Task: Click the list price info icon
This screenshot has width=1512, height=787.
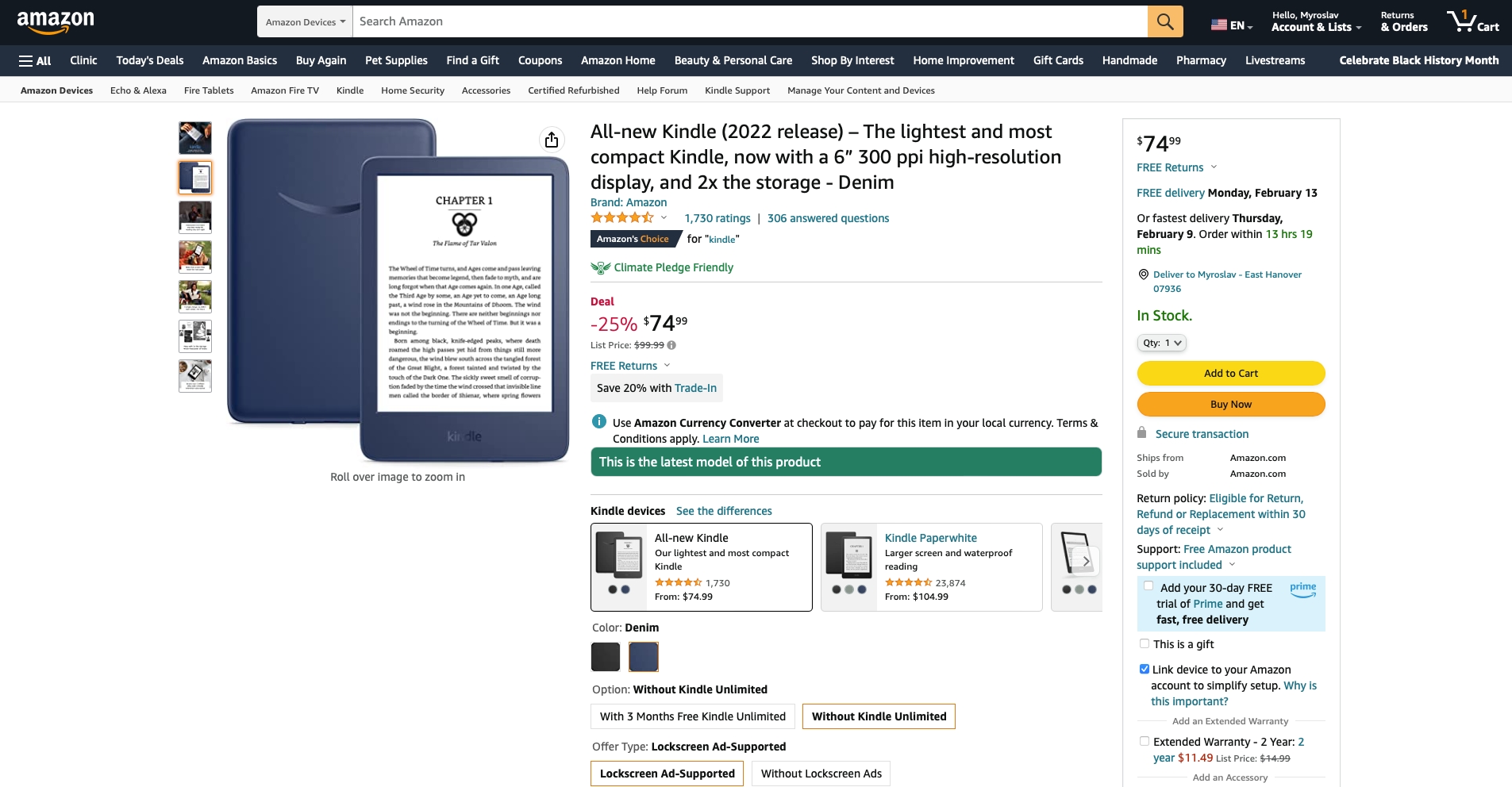Action: click(671, 345)
